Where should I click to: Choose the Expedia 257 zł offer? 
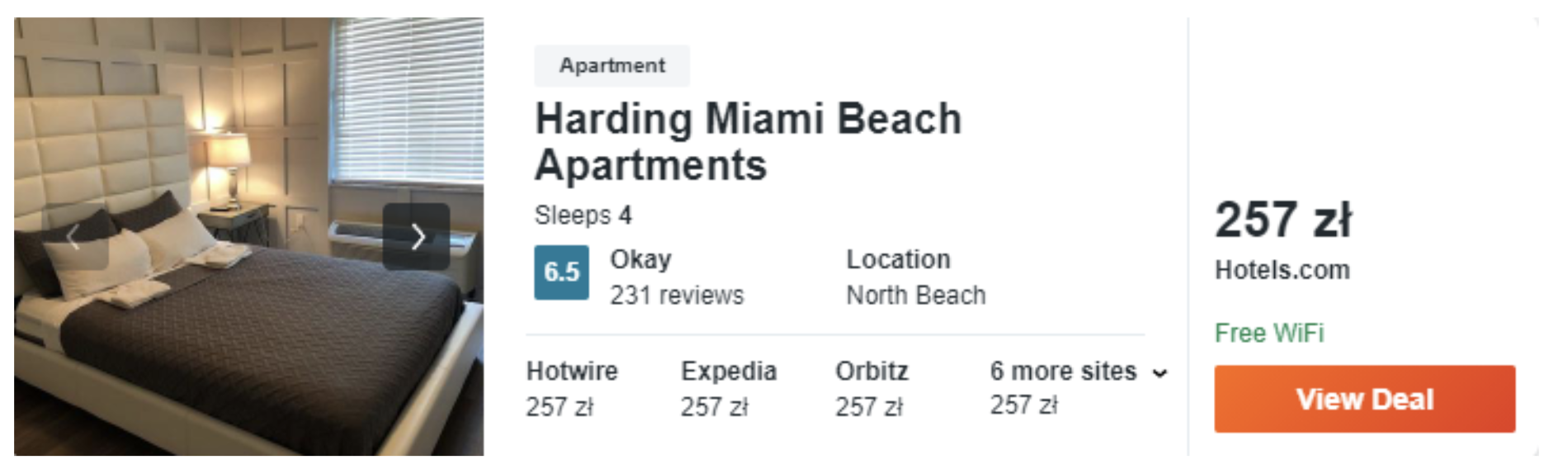(728, 388)
